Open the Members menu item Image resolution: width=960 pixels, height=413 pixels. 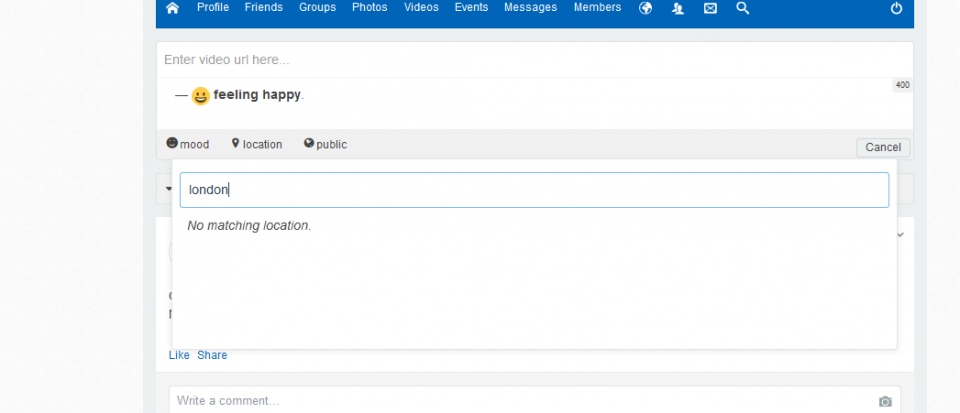[598, 7]
